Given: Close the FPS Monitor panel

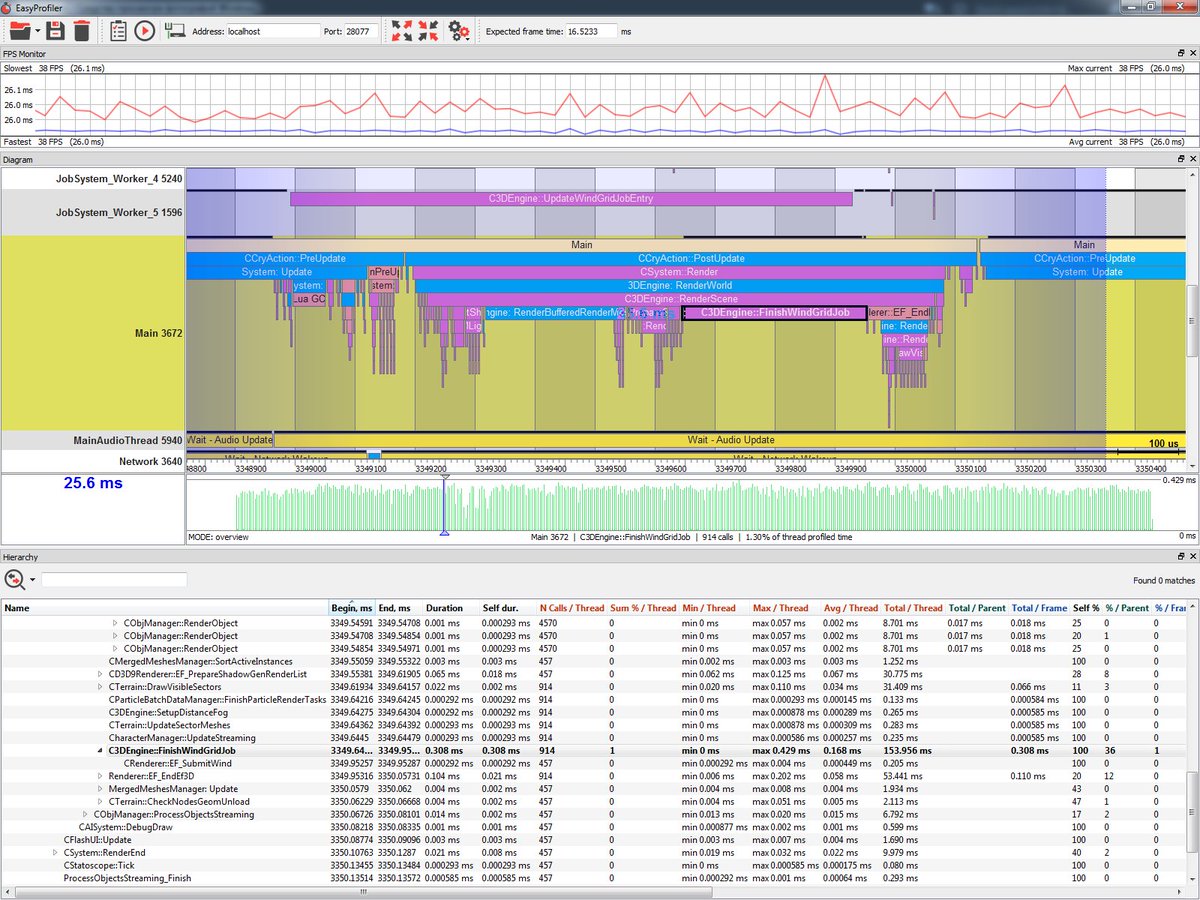Looking at the screenshot, I should 1192,53.
